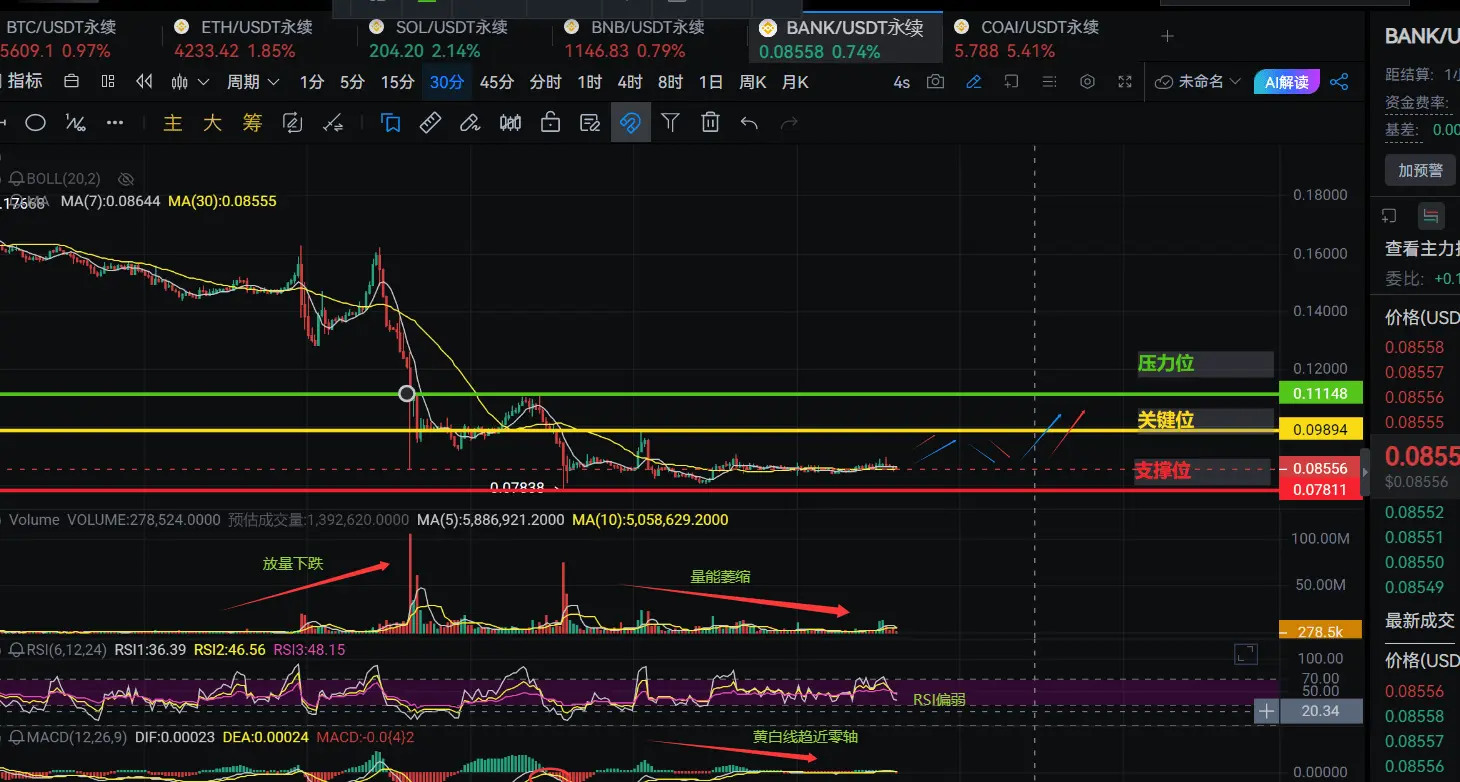Select the ruler measure tool
Screen dimensions: 1460x782
(x=430, y=123)
